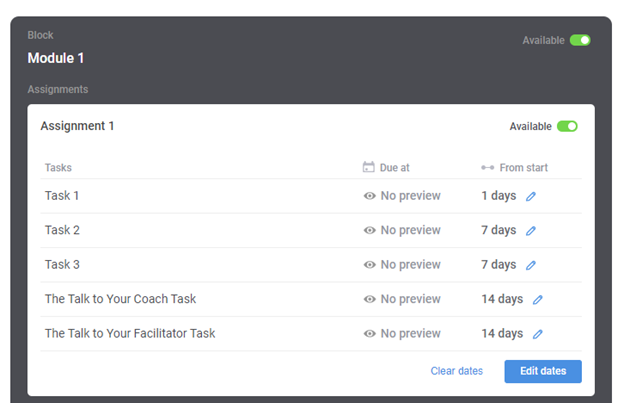Edit days for Talk to Your Facilitator Task
This screenshot has width=624, height=403.
click(538, 334)
